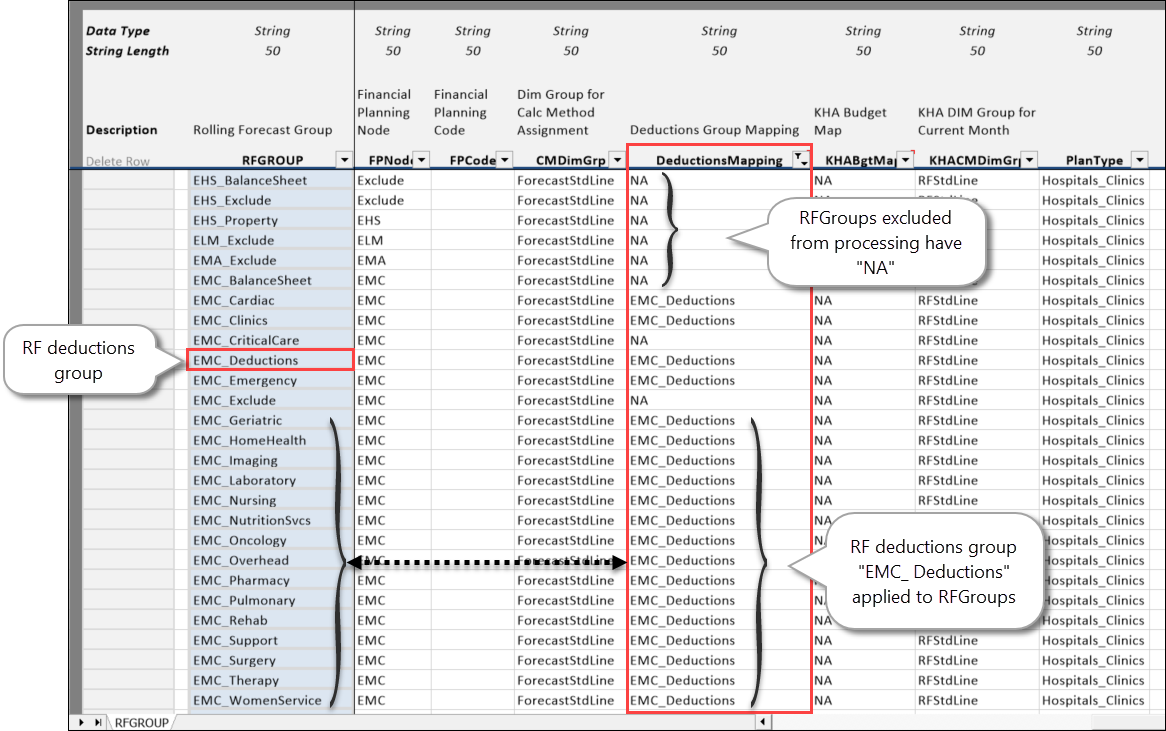Open the KHABgtMap column filter dropdown
The height and width of the screenshot is (731, 1166).
pyautogui.click(x=906, y=160)
